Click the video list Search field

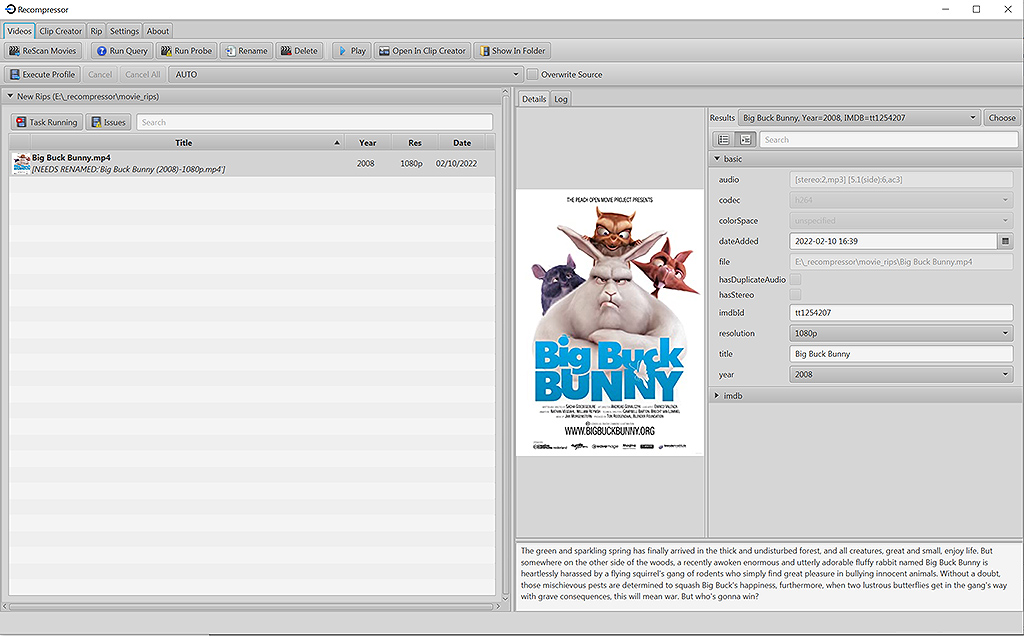(x=314, y=122)
